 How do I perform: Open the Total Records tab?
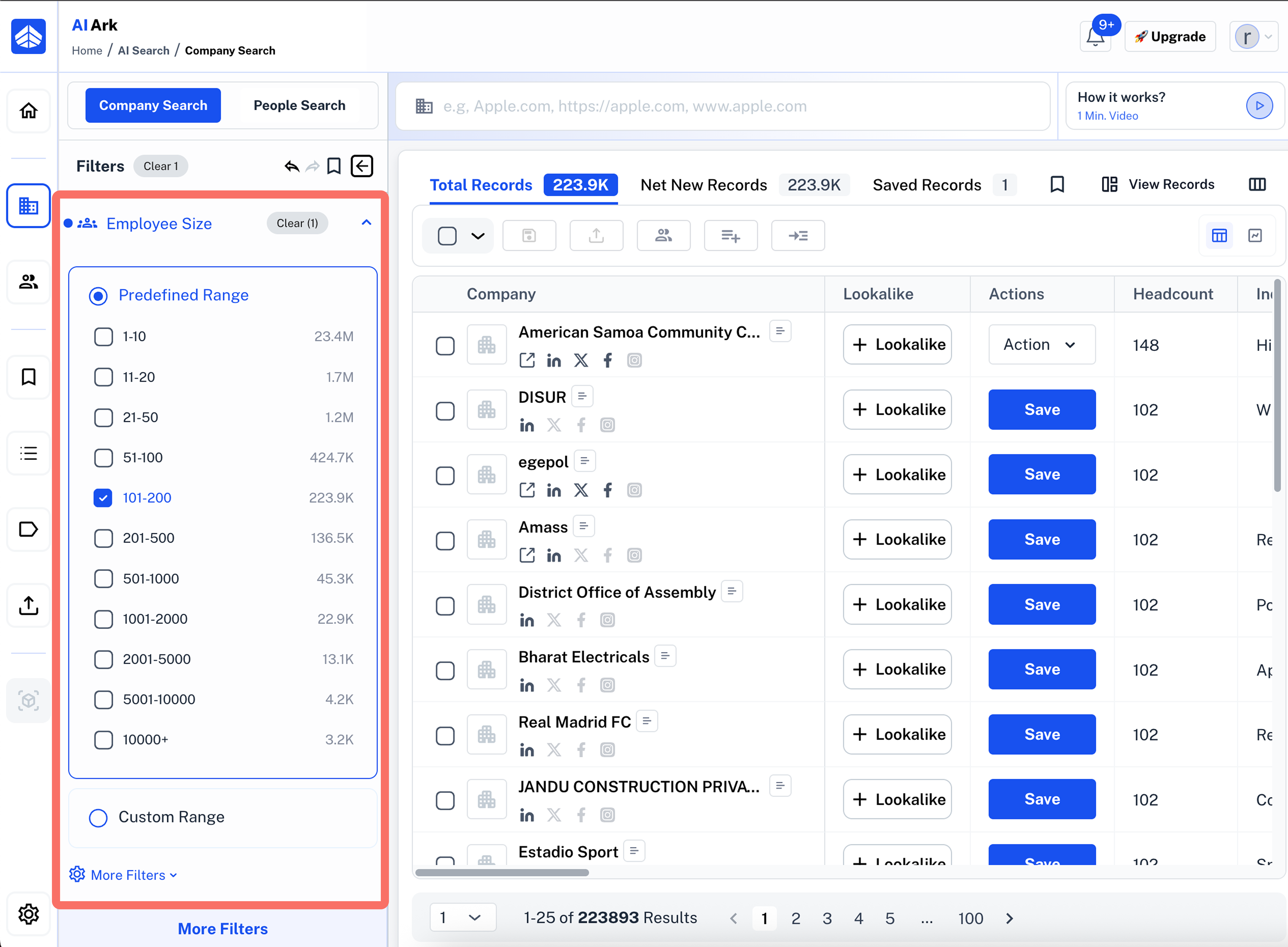tap(523, 185)
